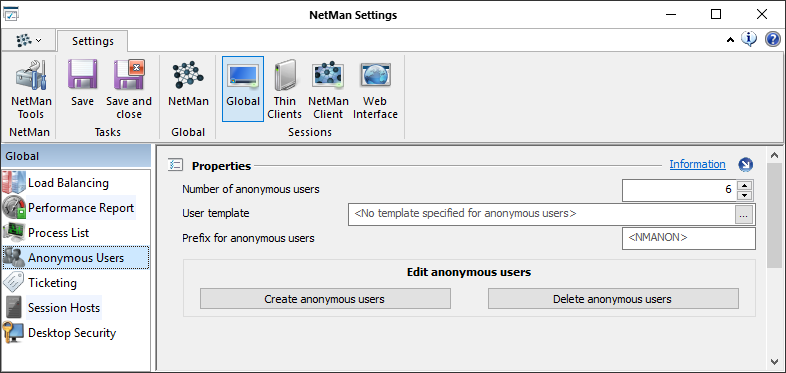Open Web Interface session settings
786x373 pixels.
click(x=375, y=90)
